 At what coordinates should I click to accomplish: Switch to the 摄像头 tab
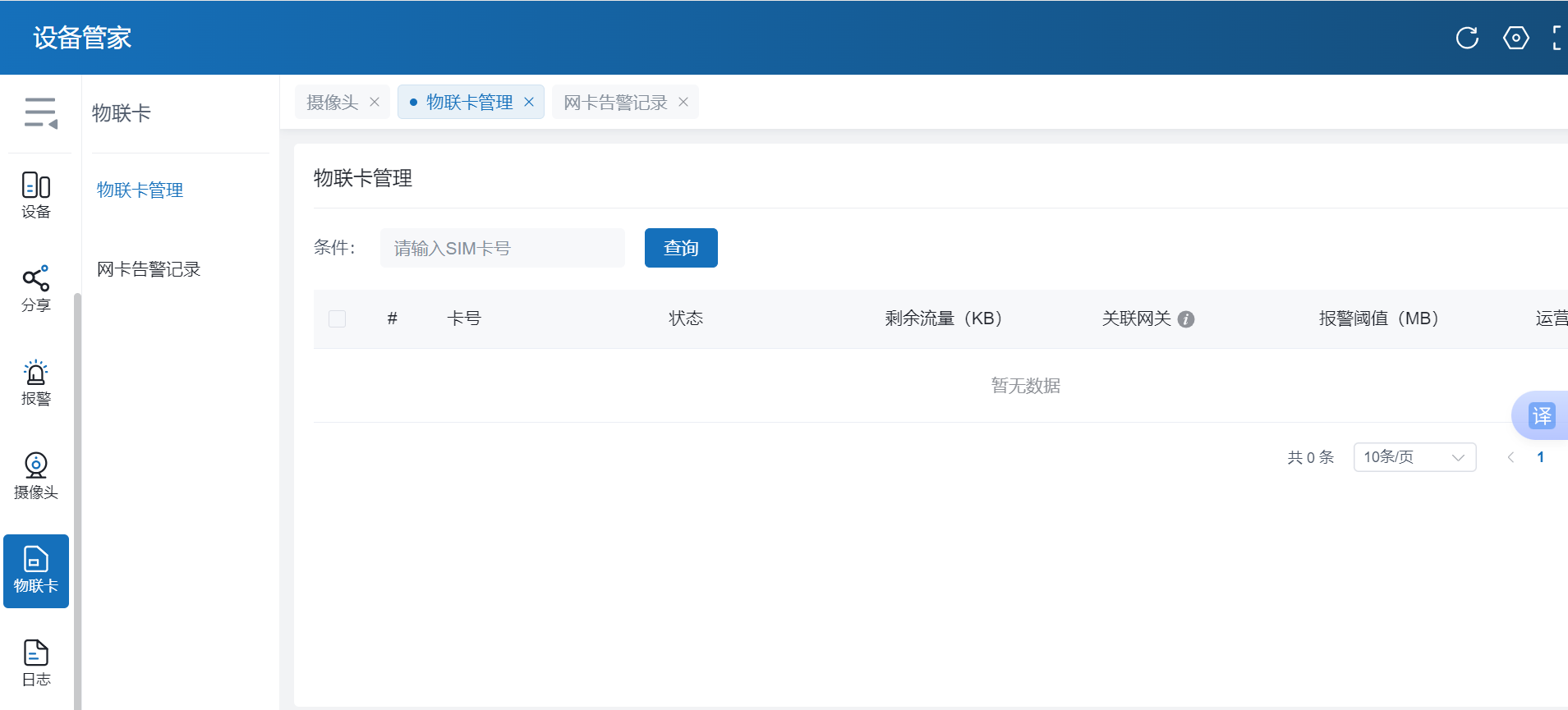333,103
